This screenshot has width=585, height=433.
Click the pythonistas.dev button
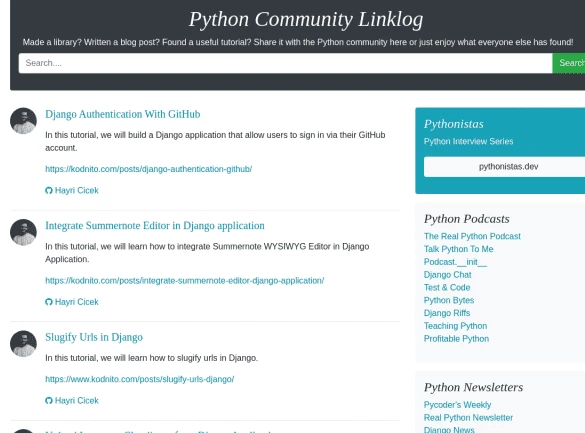(x=504, y=167)
